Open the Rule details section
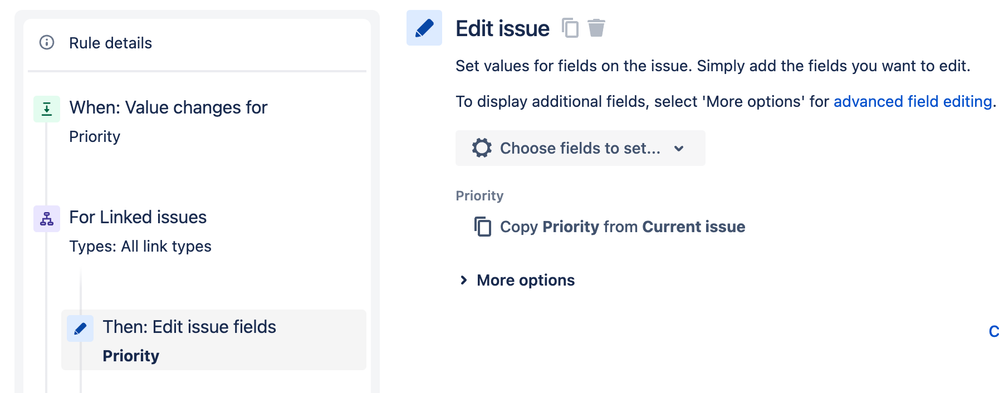This screenshot has height=393, width=999. tap(198, 43)
